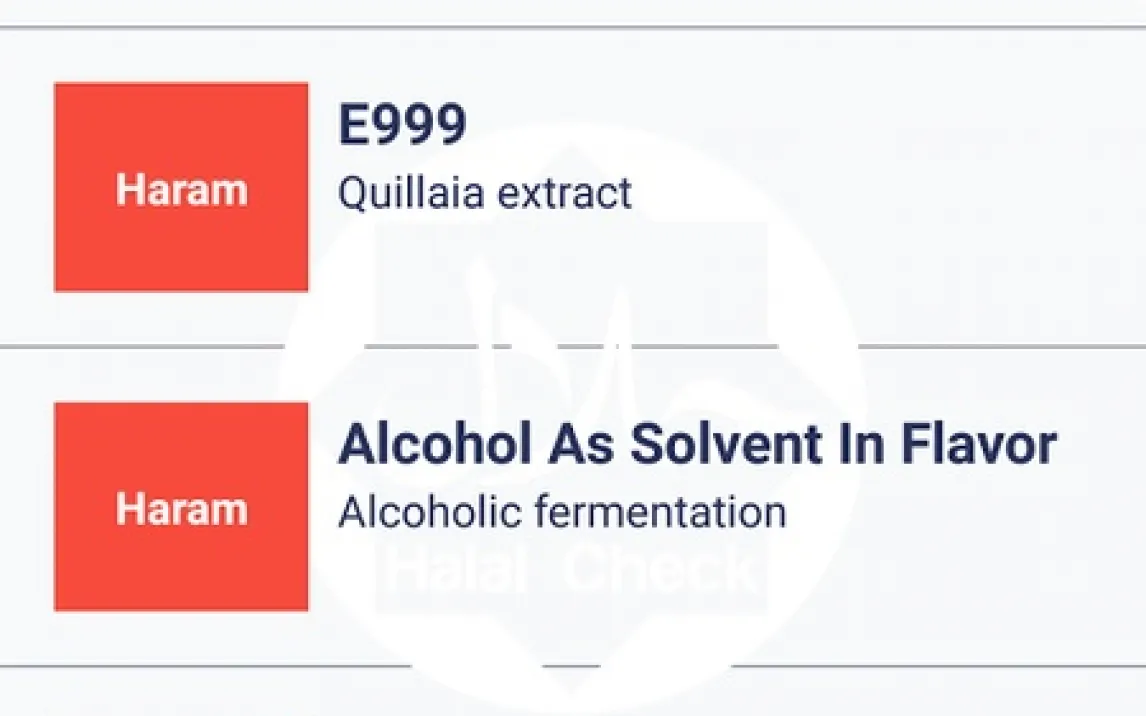Click the white Haram label in Alcohol badge

point(181,509)
